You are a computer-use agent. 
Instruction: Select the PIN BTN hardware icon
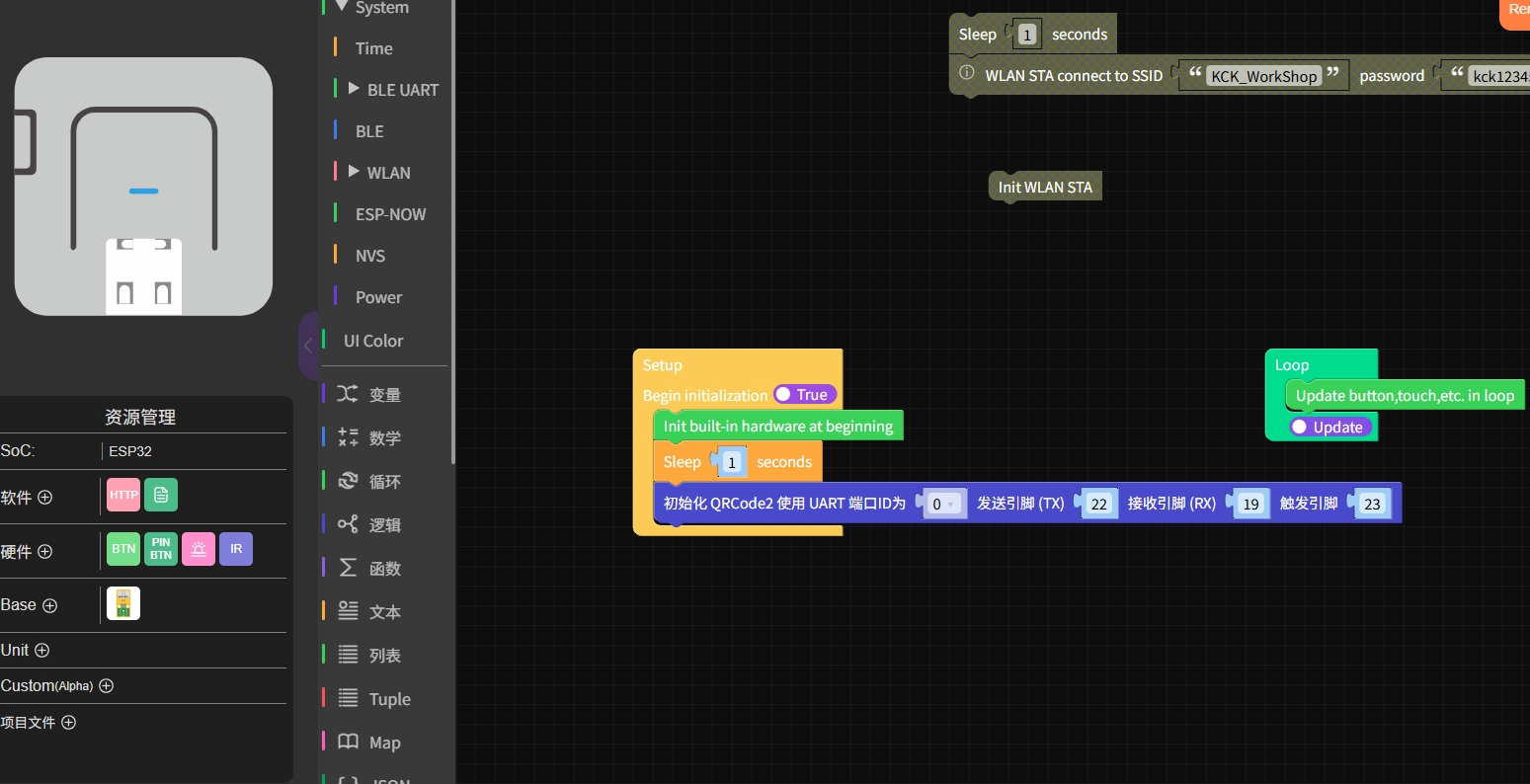[161, 549]
